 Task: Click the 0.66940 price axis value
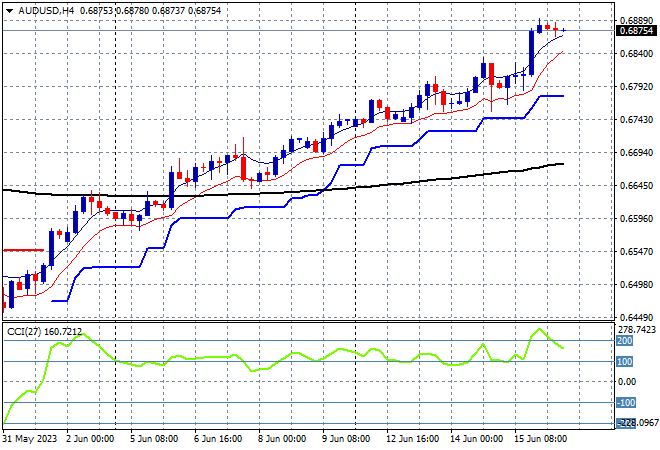coord(636,152)
